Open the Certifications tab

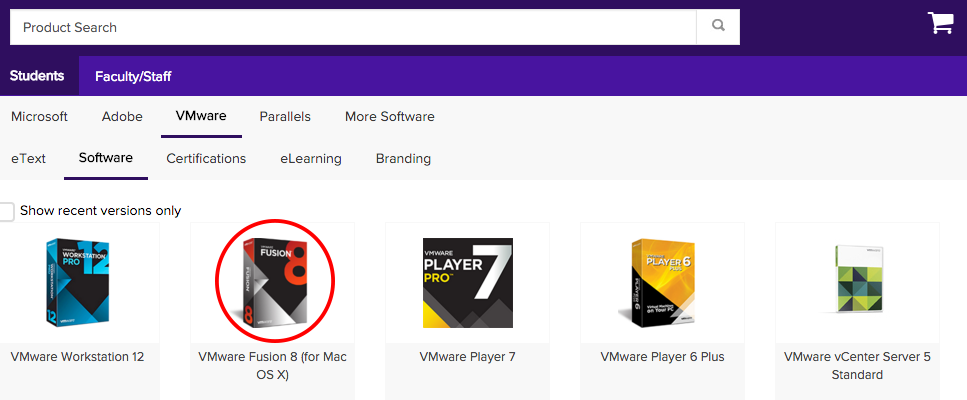coord(206,159)
